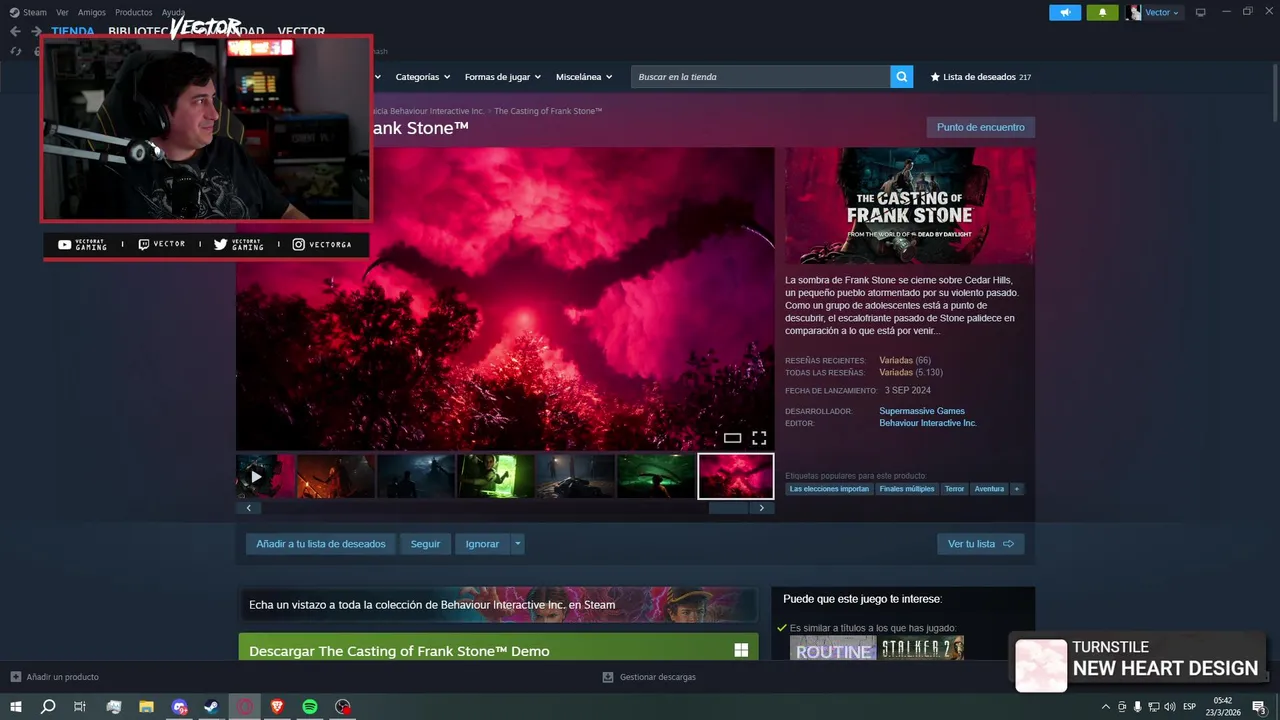Screen dimensions: 1280x720
Task: Open the Windows Start menu
Action: [x=16, y=707]
